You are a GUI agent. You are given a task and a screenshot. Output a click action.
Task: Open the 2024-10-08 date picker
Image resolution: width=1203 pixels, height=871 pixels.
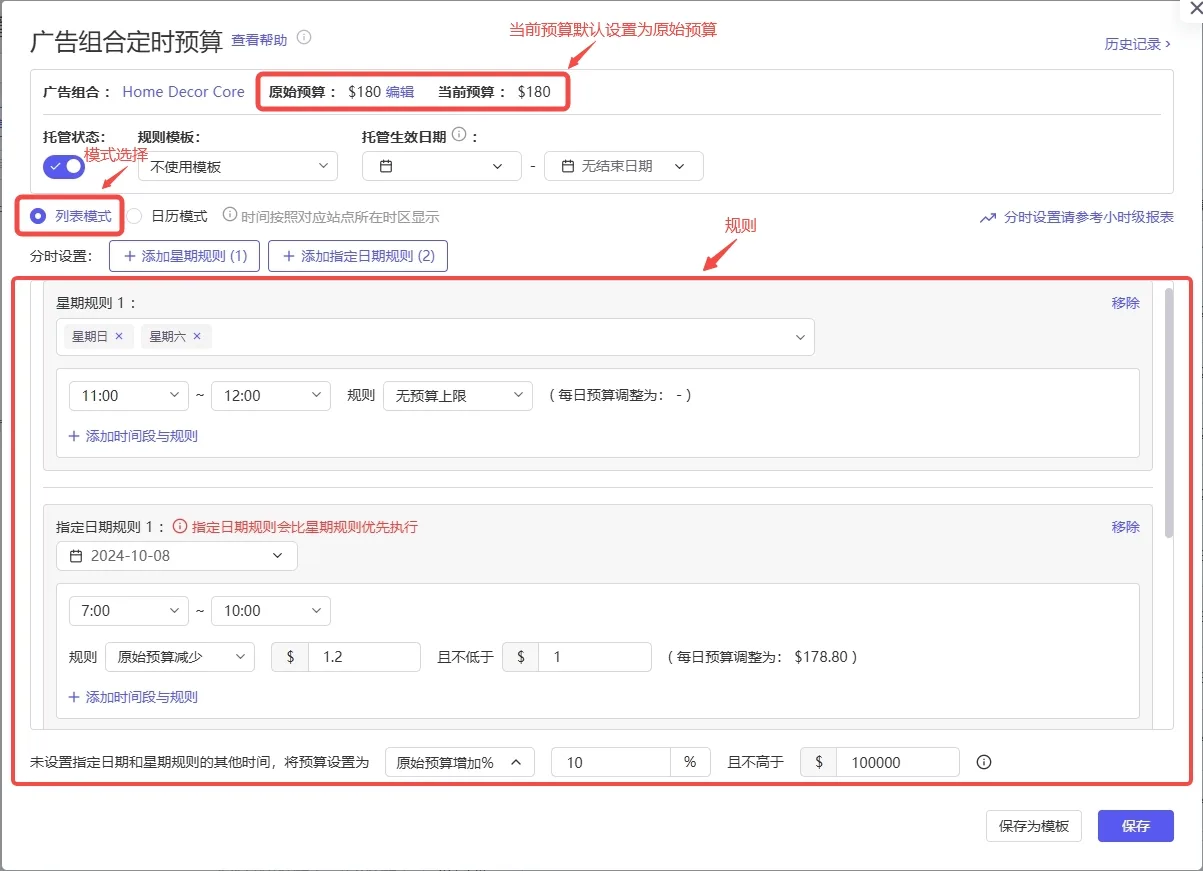click(x=177, y=556)
